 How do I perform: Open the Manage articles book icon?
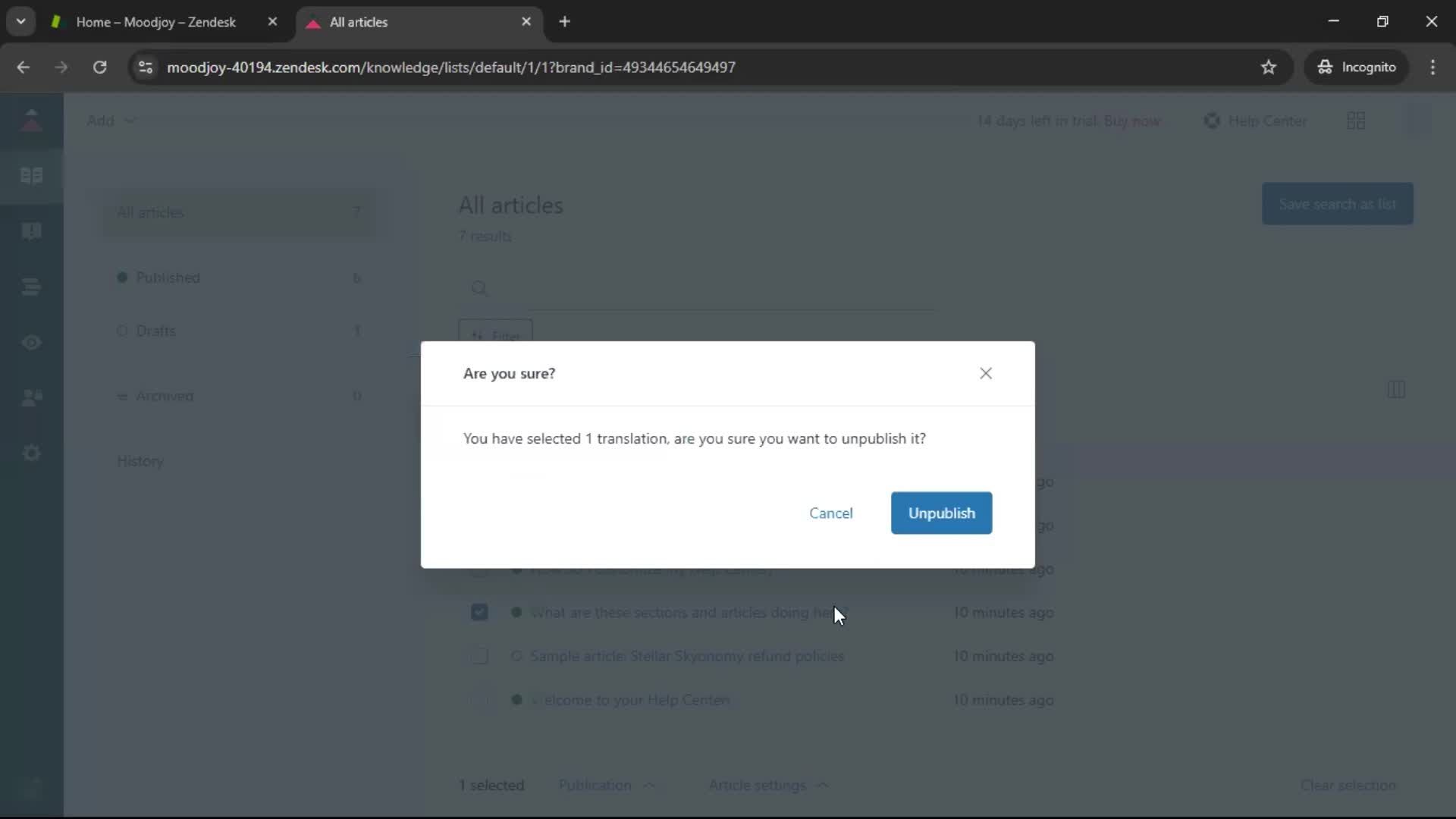31,176
